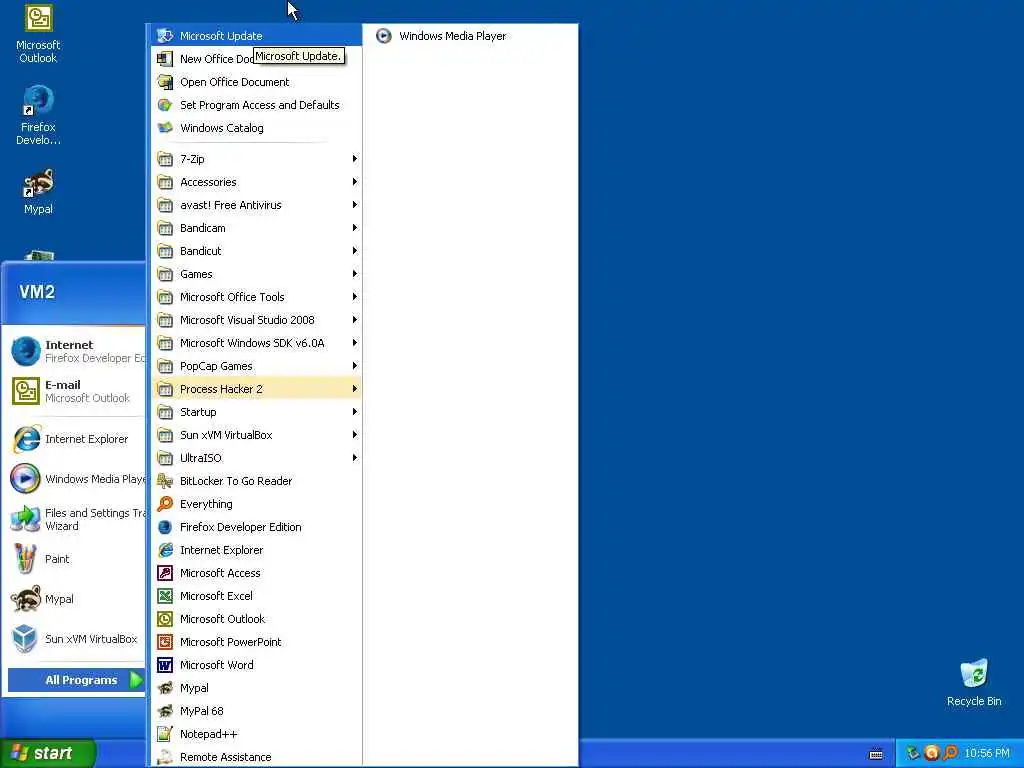The width and height of the screenshot is (1024, 768).
Task: Click Firefox Developer Edition icon in All Programs
Action: point(165,526)
